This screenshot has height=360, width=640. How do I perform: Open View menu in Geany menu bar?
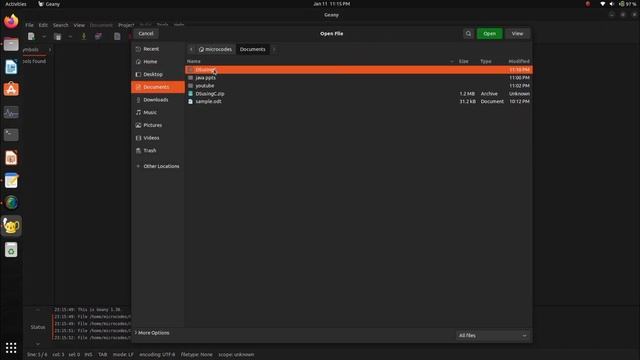(x=79, y=25)
